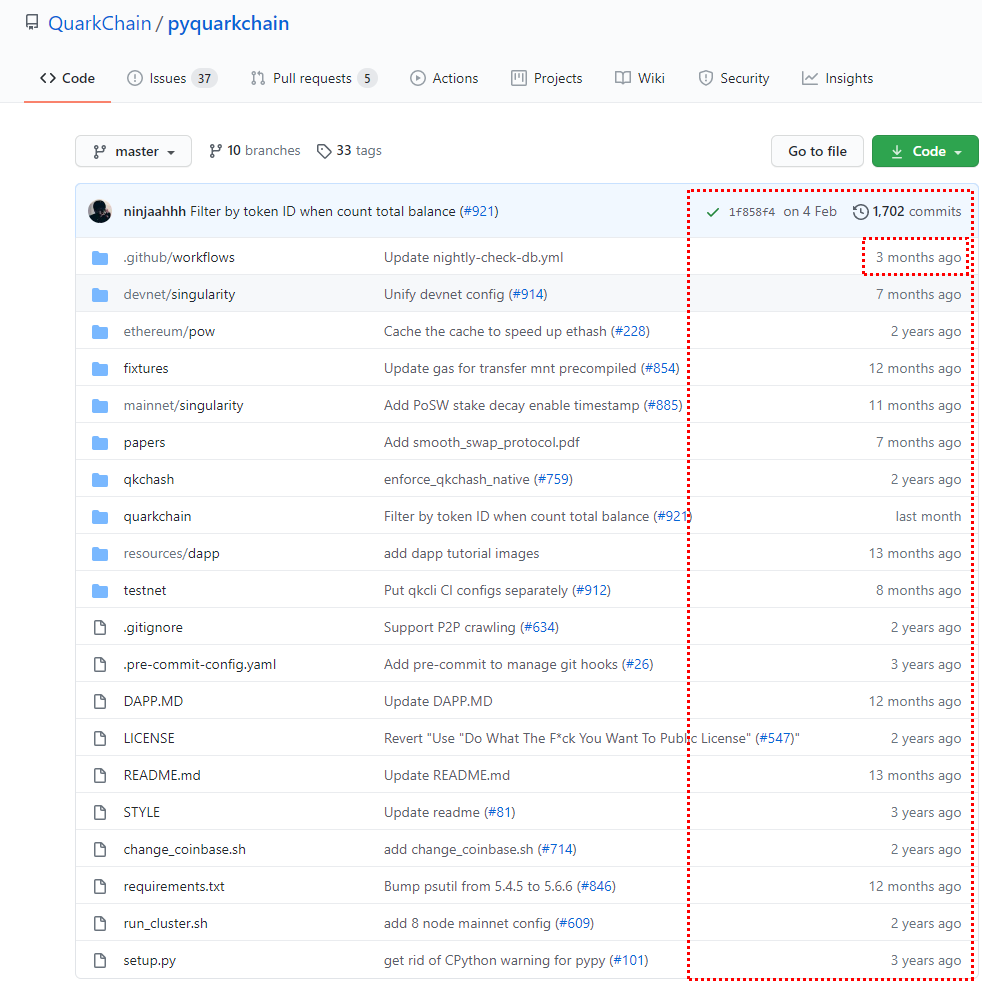This screenshot has width=982, height=991.
Task: Open the LICENSE file
Action: (149, 738)
